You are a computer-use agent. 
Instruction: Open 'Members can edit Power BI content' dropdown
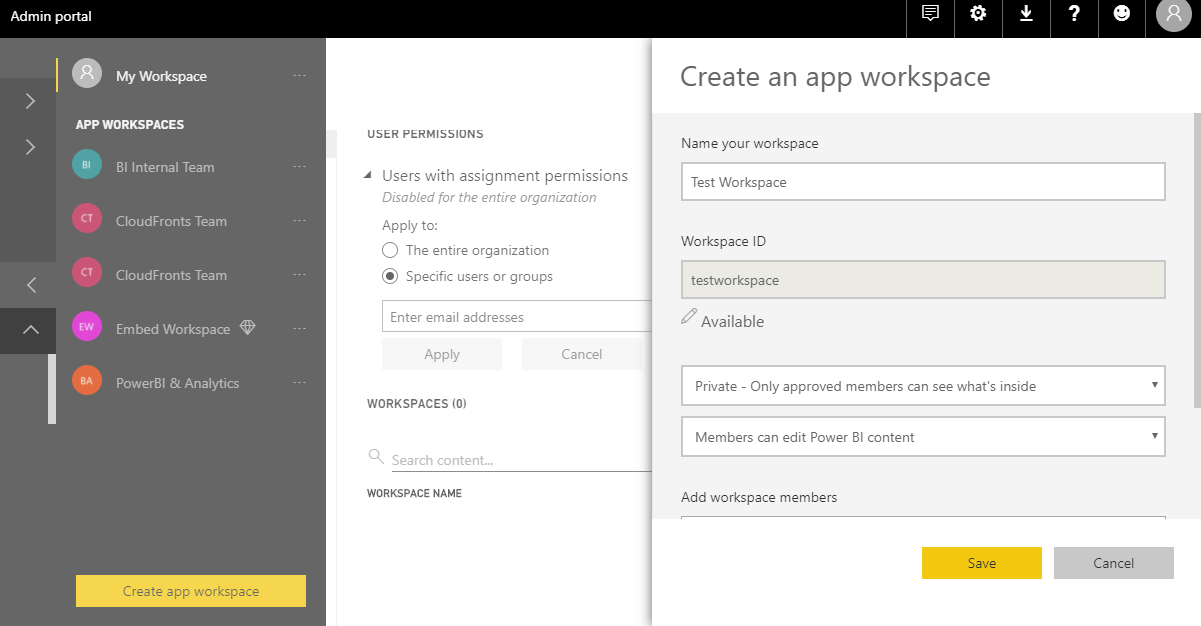click(x=922, y=436)
